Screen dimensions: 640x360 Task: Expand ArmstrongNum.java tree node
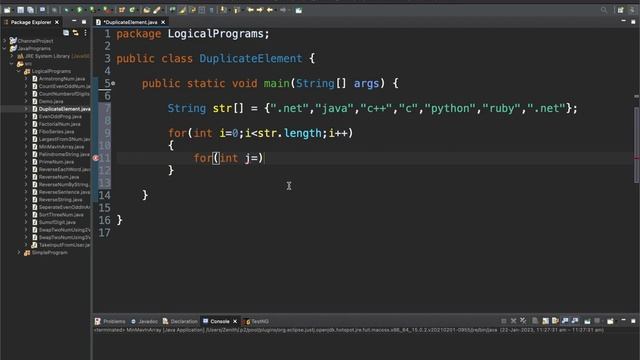[26, 79]
